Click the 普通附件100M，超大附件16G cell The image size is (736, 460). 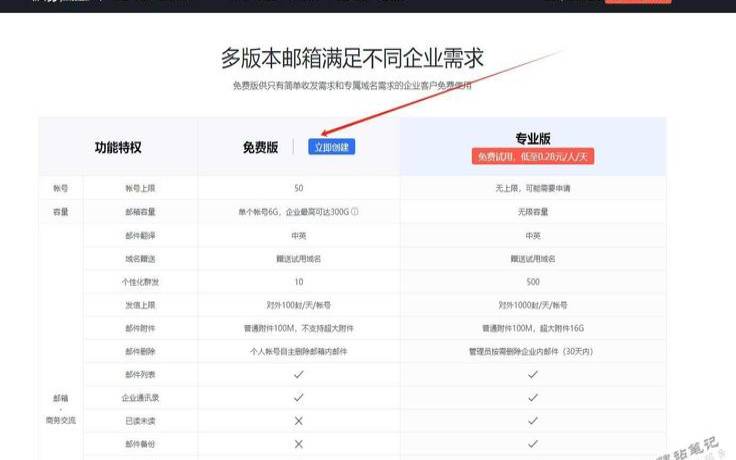(x=533, y=328)
